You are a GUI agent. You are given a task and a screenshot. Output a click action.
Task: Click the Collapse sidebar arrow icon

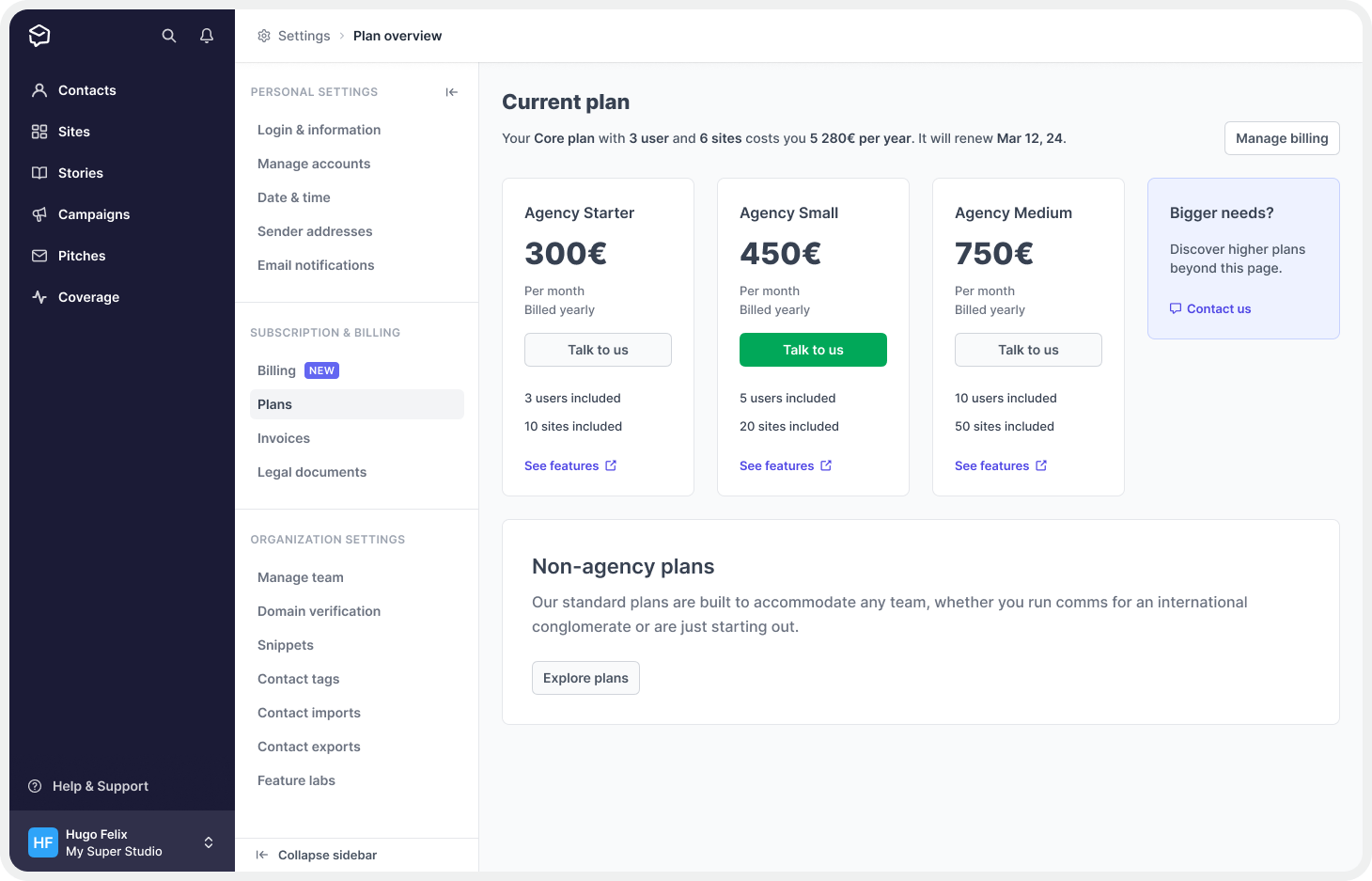262,855
